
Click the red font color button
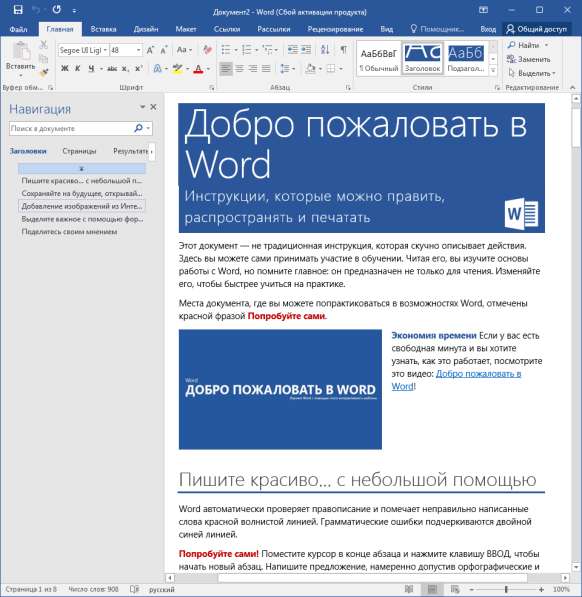pyautogui.click(x=198, y=69)
